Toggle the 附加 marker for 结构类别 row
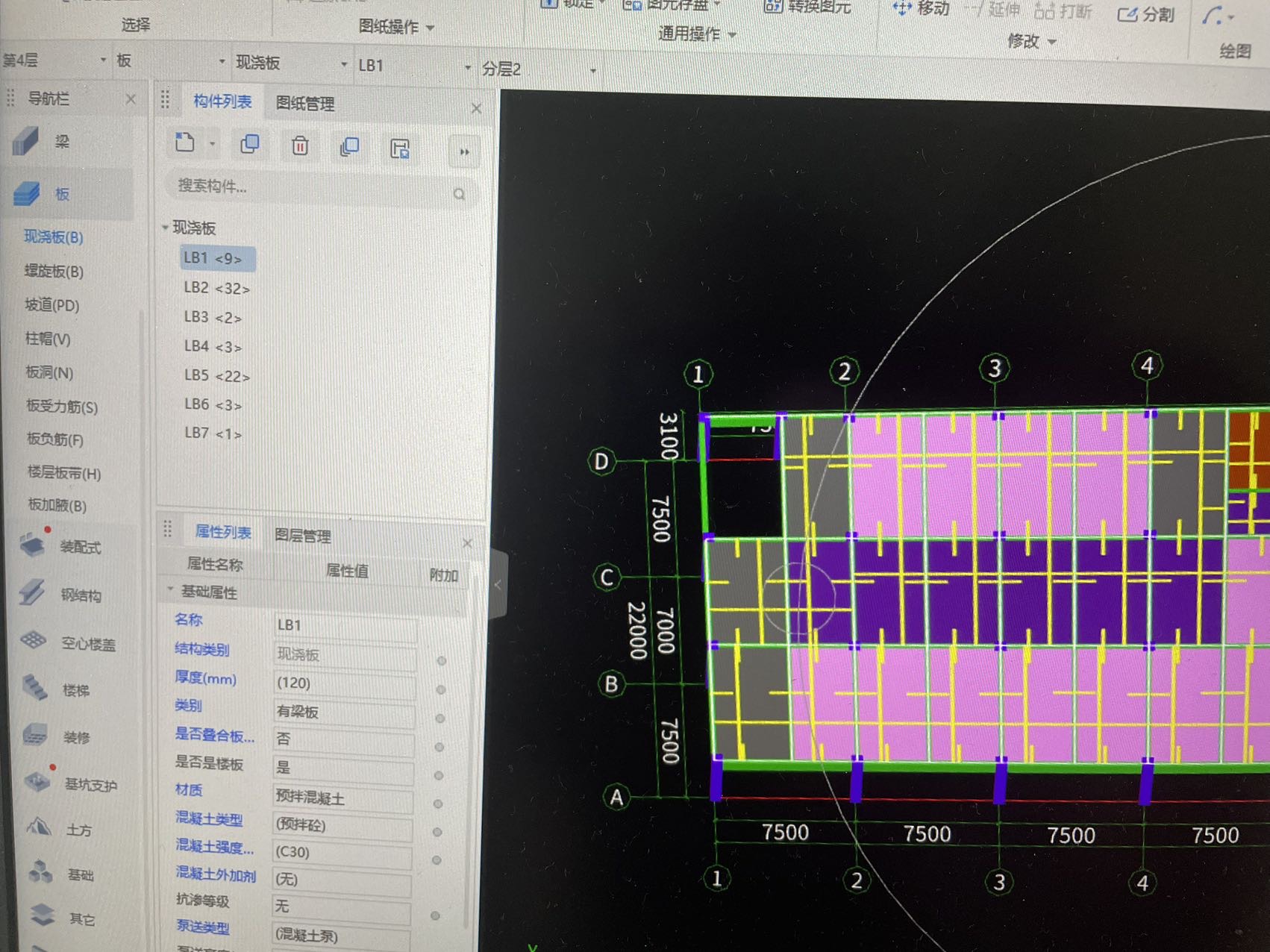The image size is (1270, 952). click(442, 661)
